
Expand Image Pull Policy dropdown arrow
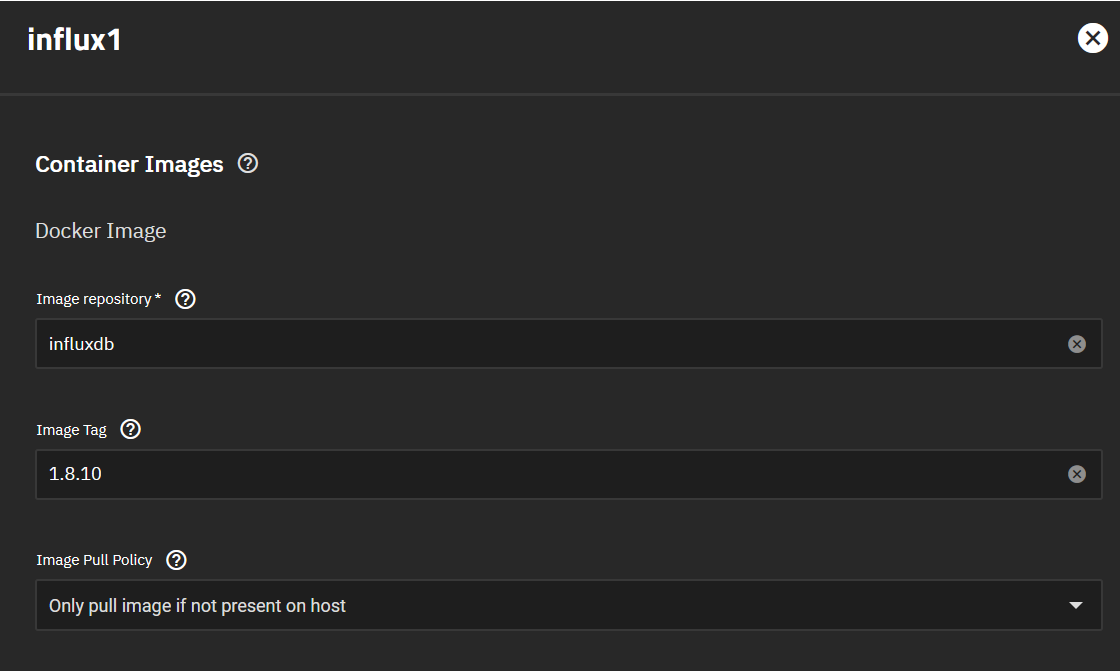[1076, 605]
